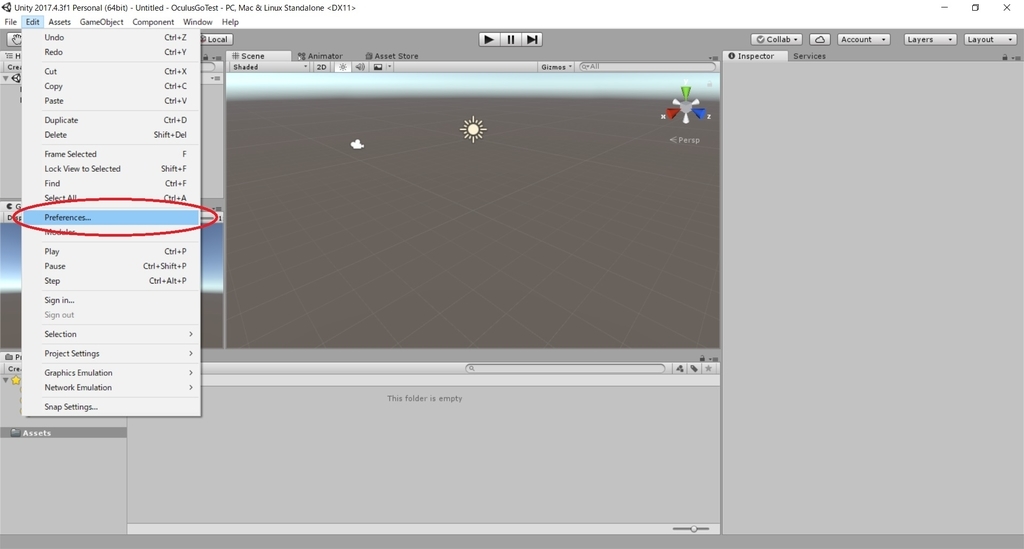Open the Layers dropdown
Image resolution: width=1024 pixels, height=549 pixels.
[x=929, y=39]
